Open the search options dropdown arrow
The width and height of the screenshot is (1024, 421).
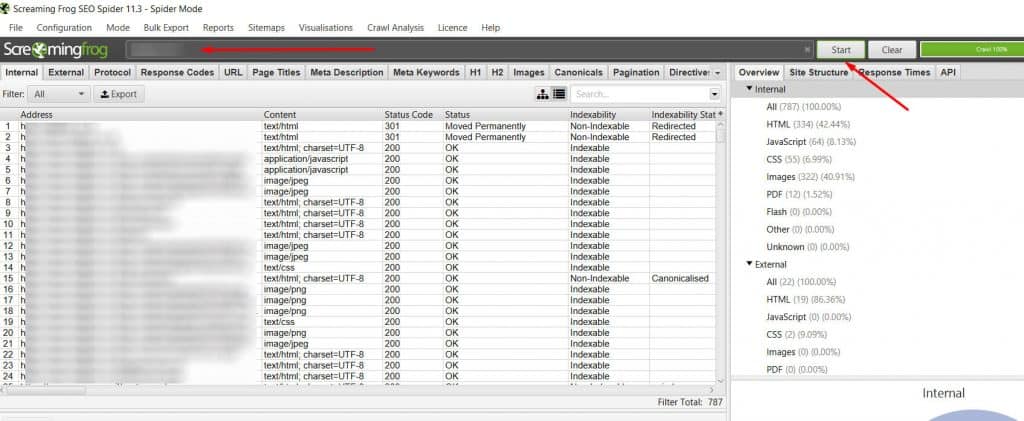[x=714, y=94]
